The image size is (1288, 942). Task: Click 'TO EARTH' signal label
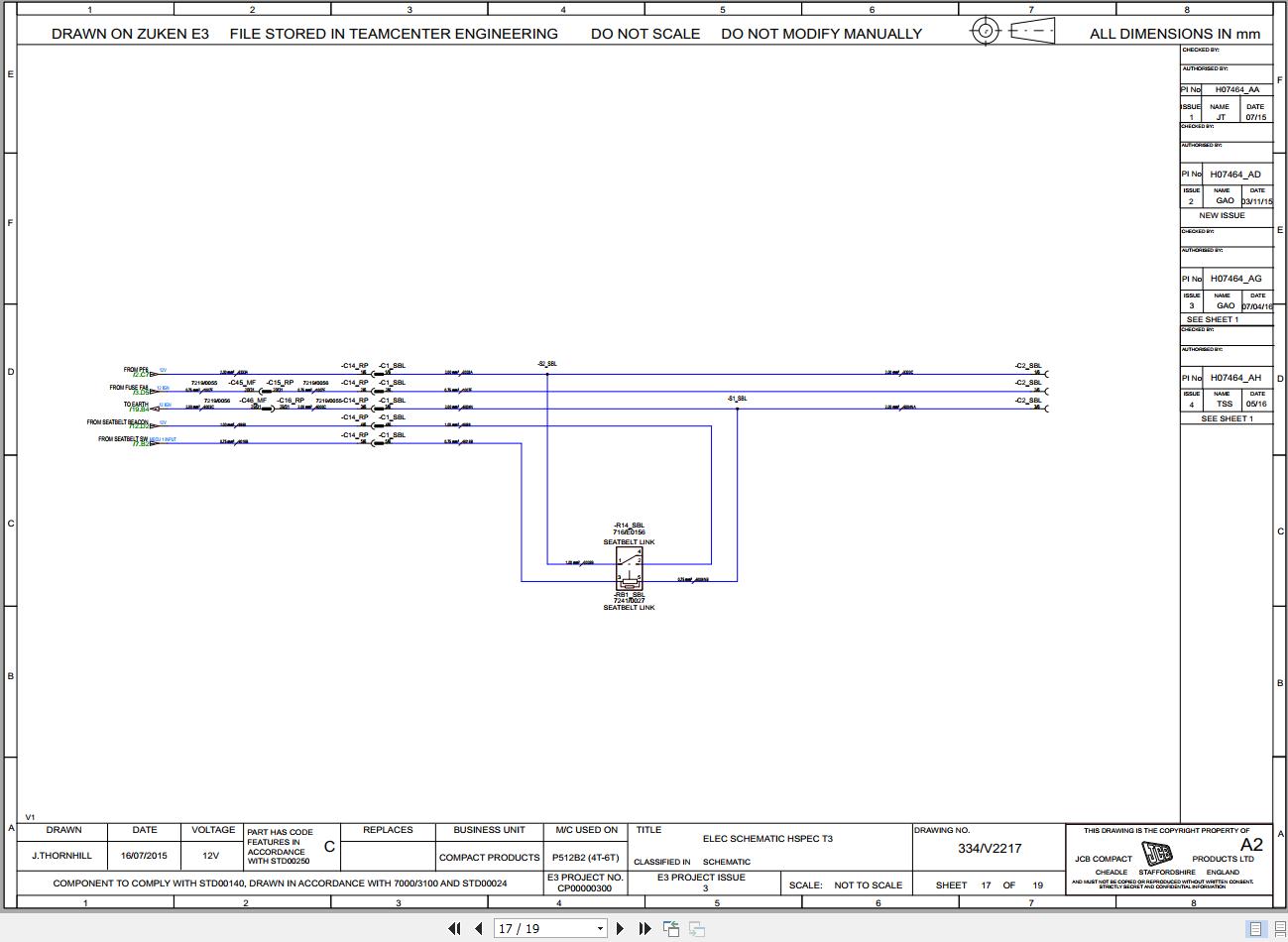point(136,405)
